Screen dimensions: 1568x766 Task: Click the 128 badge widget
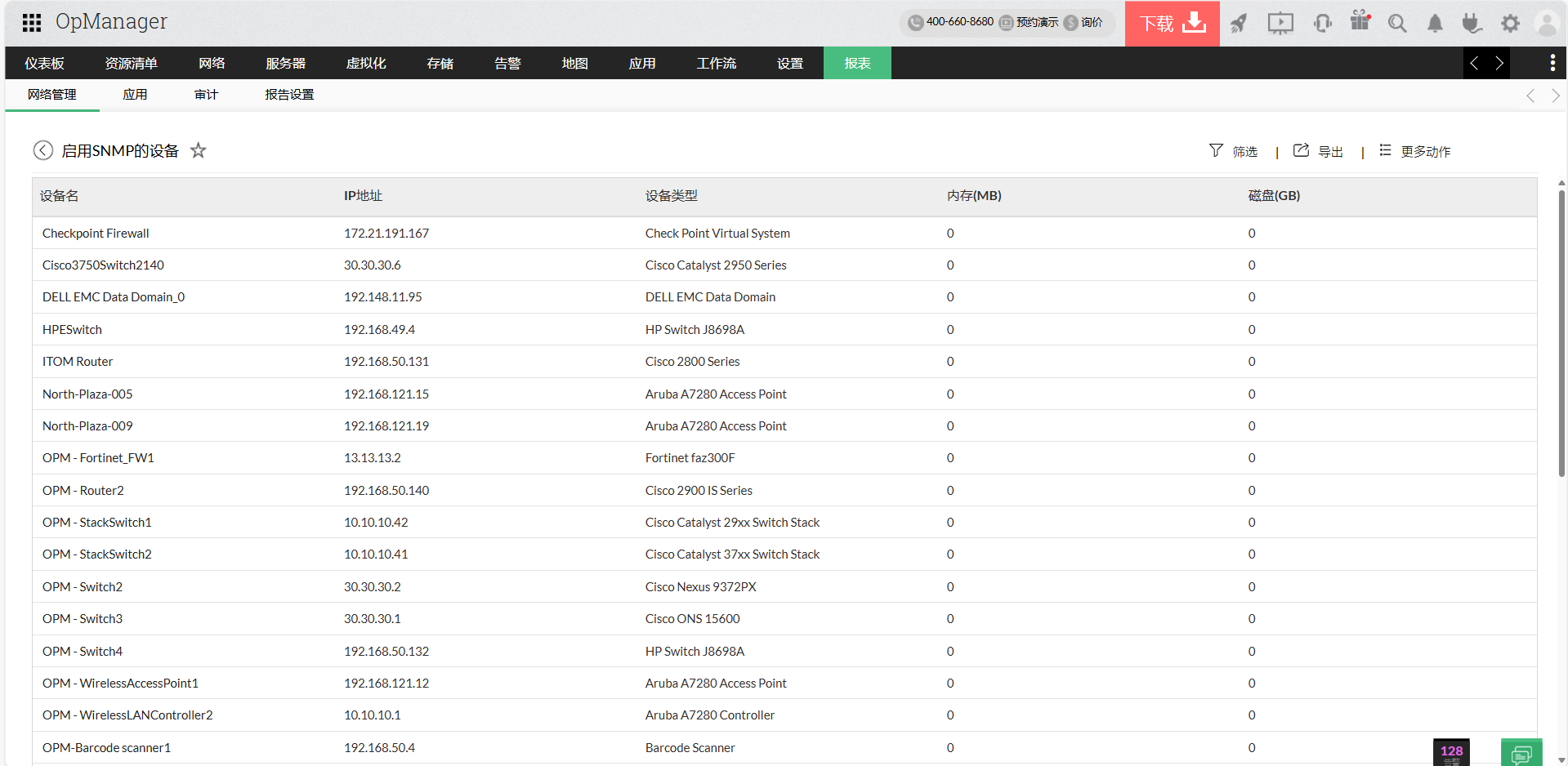1451,752
